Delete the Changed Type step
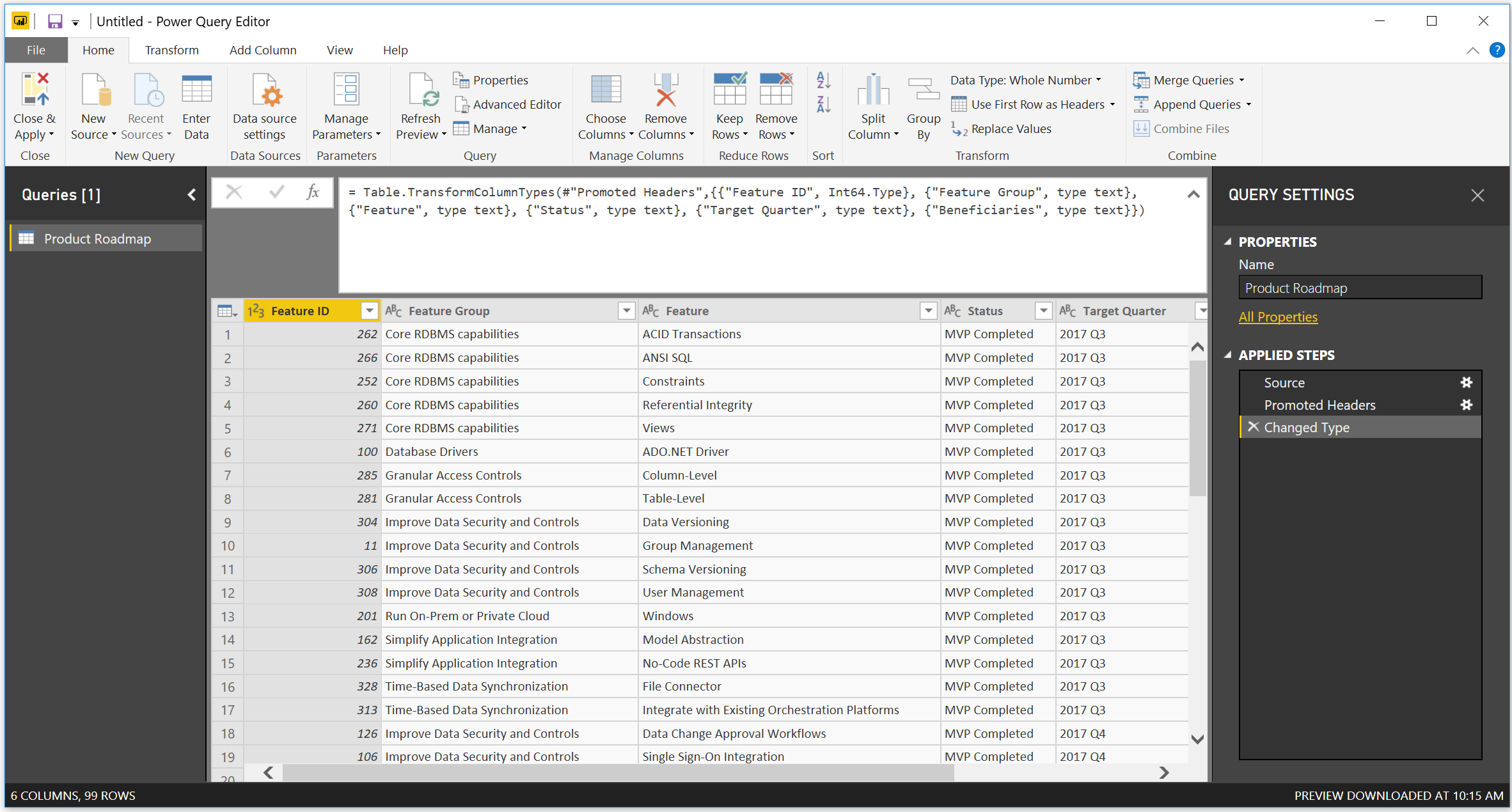This screenshot has width=1512, height=812. [x=1253, y=426]
